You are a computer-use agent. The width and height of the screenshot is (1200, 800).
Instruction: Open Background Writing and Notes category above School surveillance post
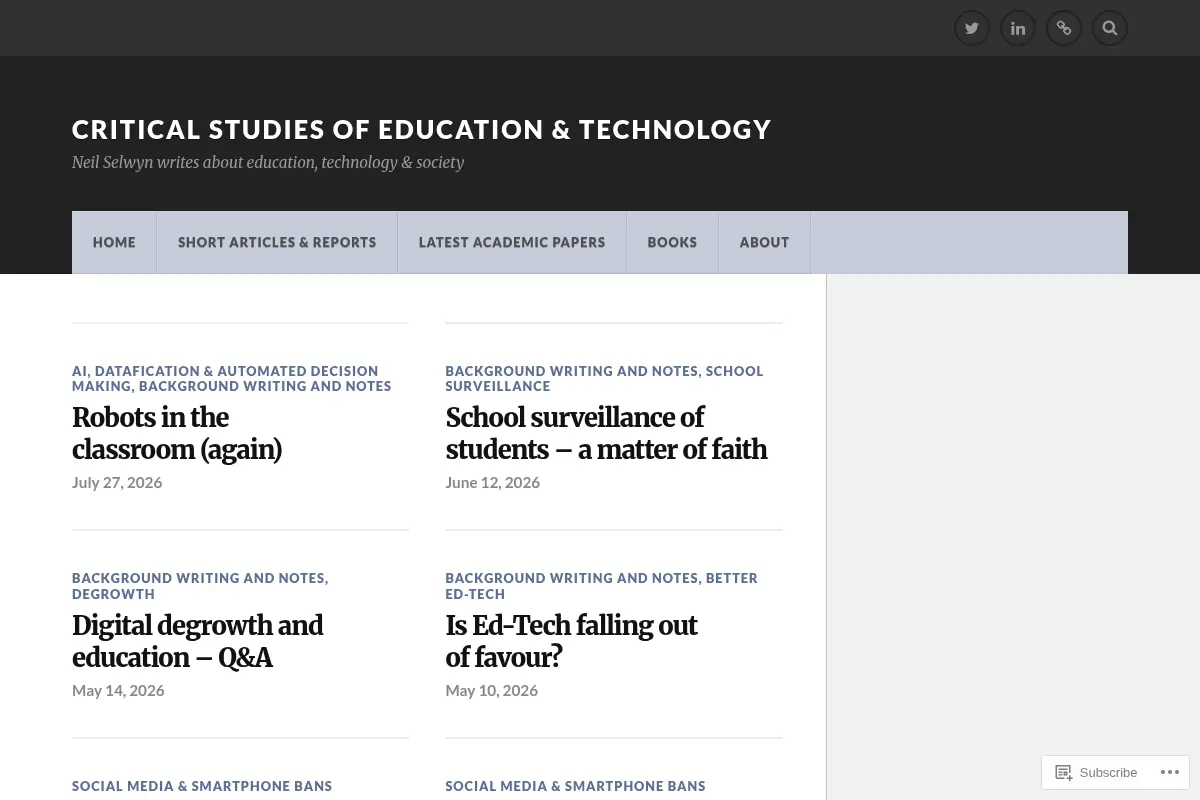click(x=571, y=371)
